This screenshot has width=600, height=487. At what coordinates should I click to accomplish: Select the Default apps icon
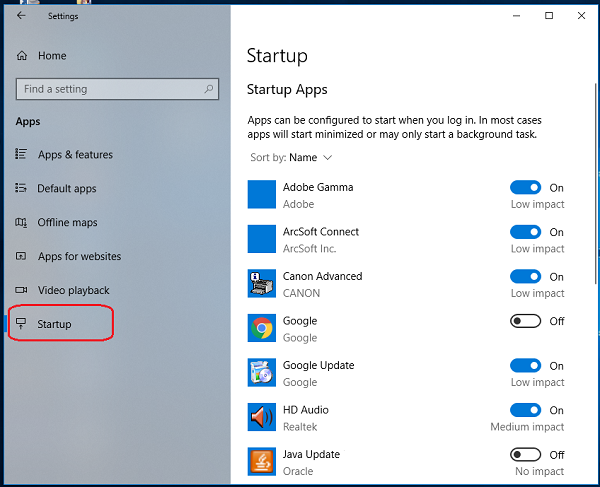point(21,188)
